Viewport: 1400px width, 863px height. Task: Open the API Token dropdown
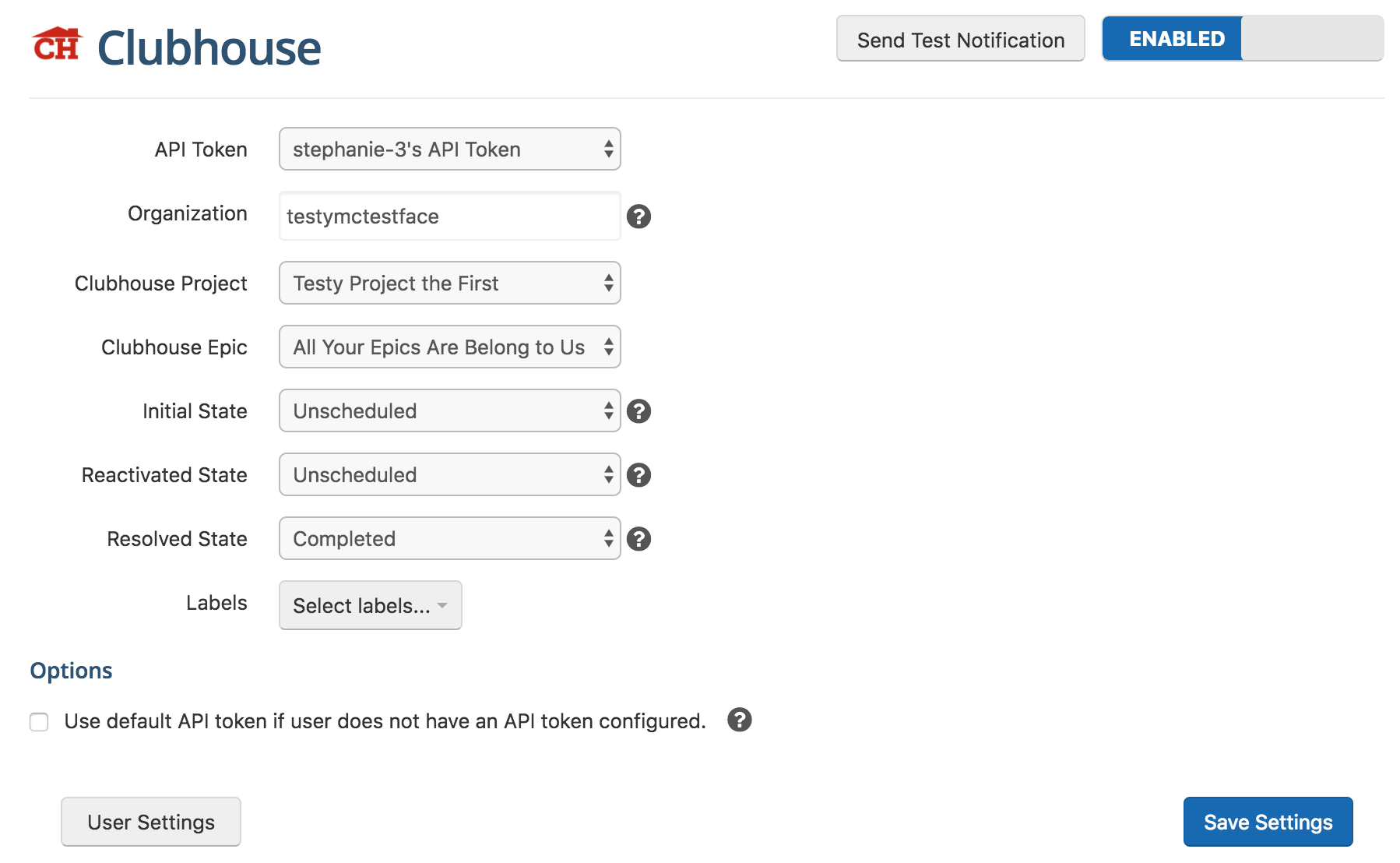point(450,149)
